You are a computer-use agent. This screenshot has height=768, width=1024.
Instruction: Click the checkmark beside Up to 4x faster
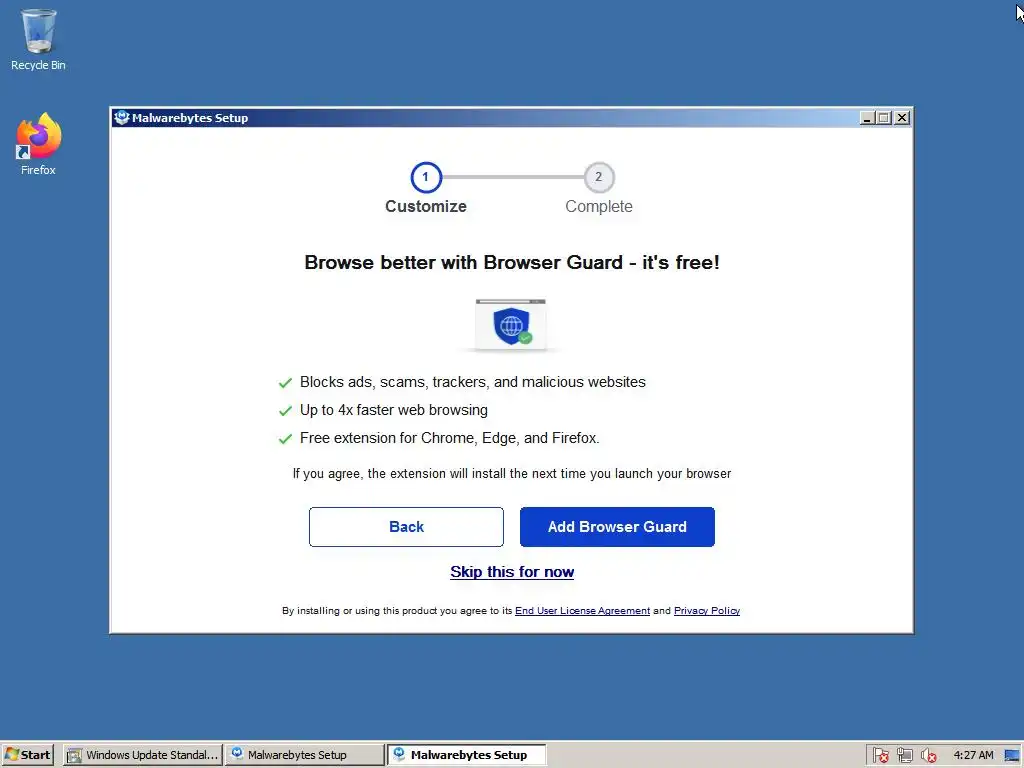[285, 411]
